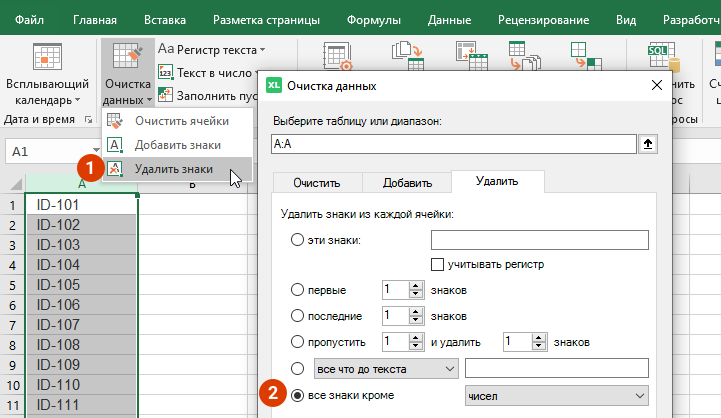721x418 pixels.
Task: Enable the 'учитывать регистр' checkbox
Action: (x=437, y=264)
